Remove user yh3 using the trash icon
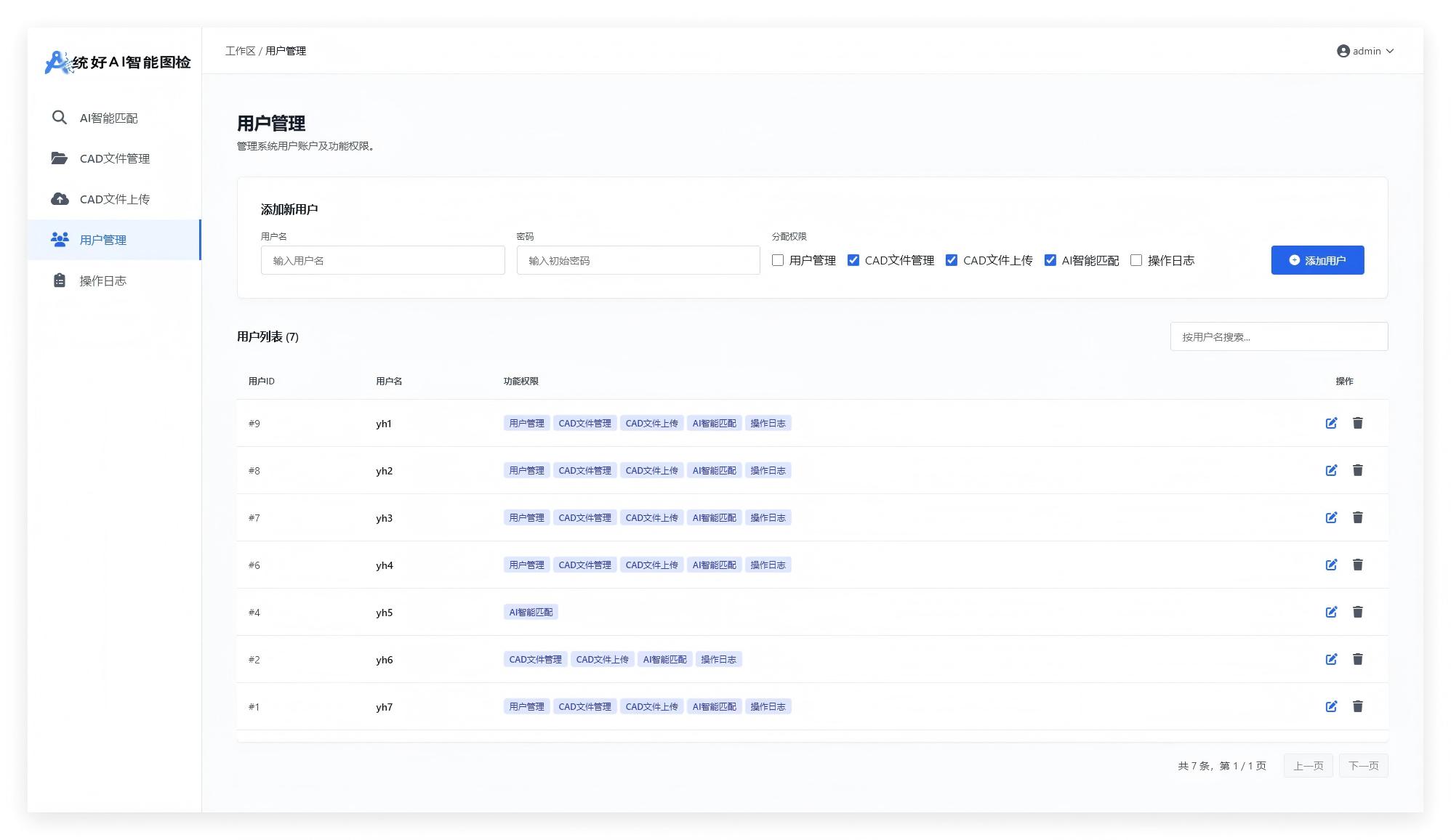Screen dimensions: 1451x840 [1357, 517]
